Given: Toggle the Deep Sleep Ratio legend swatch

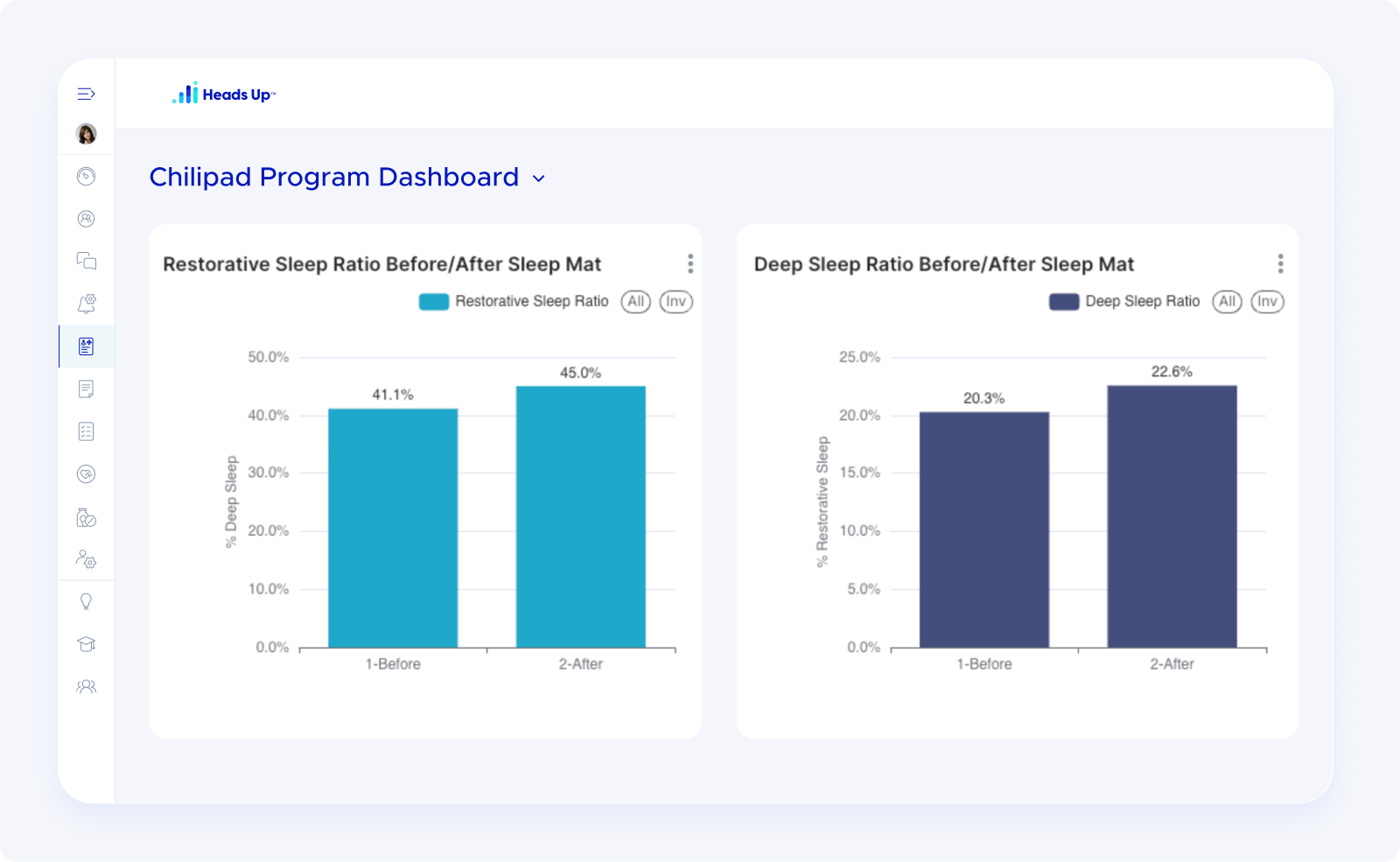Looking at the screenshot, I should click(x=1064, y=302).
